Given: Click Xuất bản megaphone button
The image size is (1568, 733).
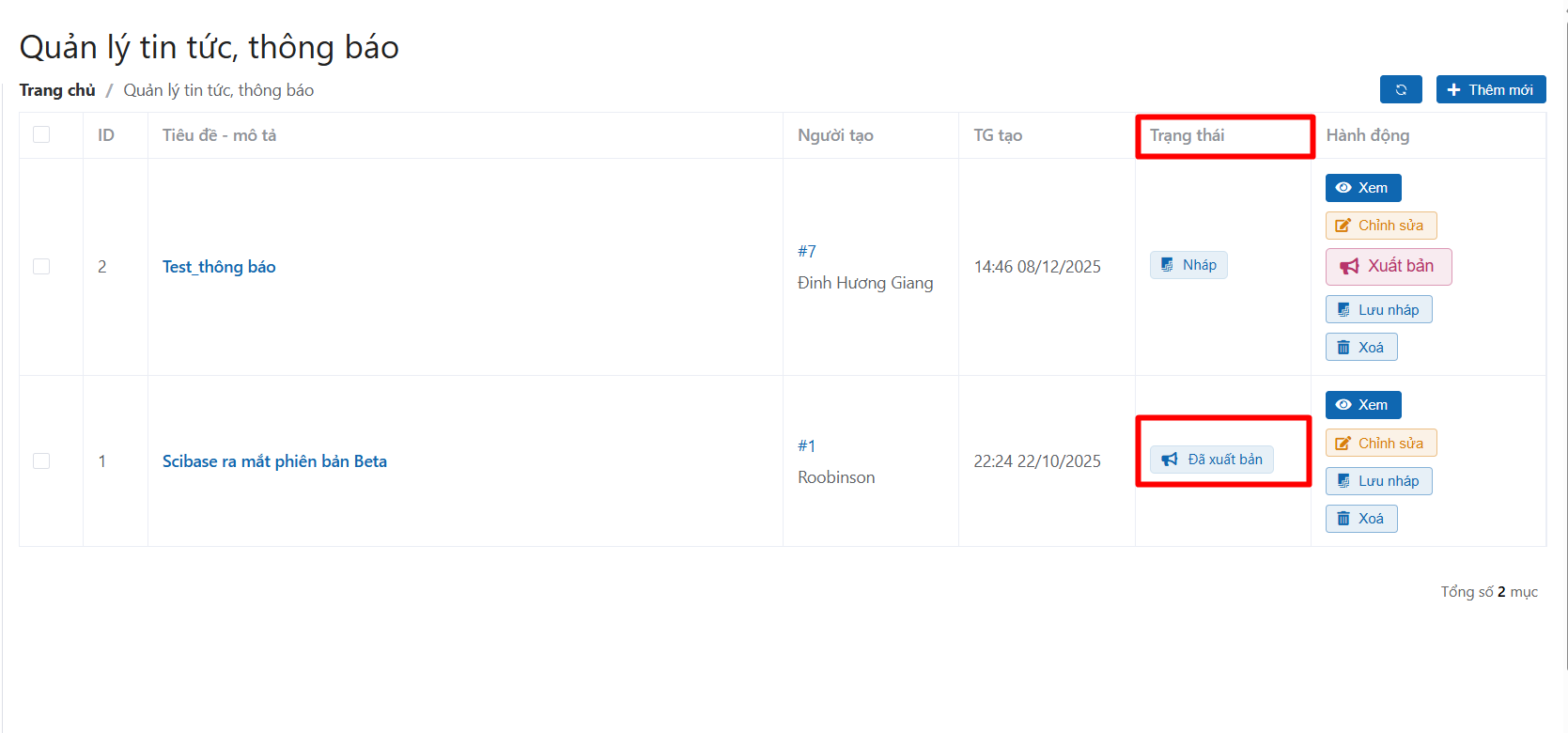Looking at the screenshot, I should [x=1388, y=267].
